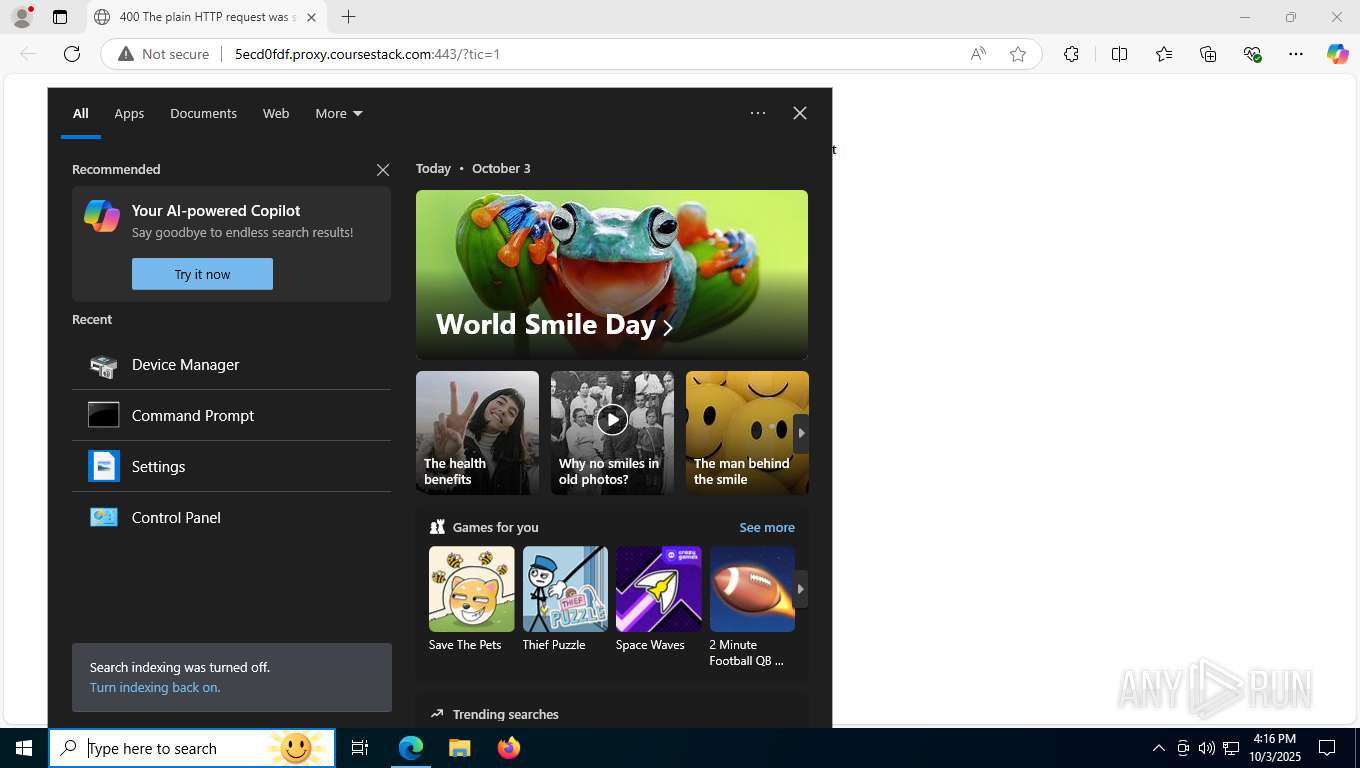Open the World Smile Day feature

tap(612, 275)
